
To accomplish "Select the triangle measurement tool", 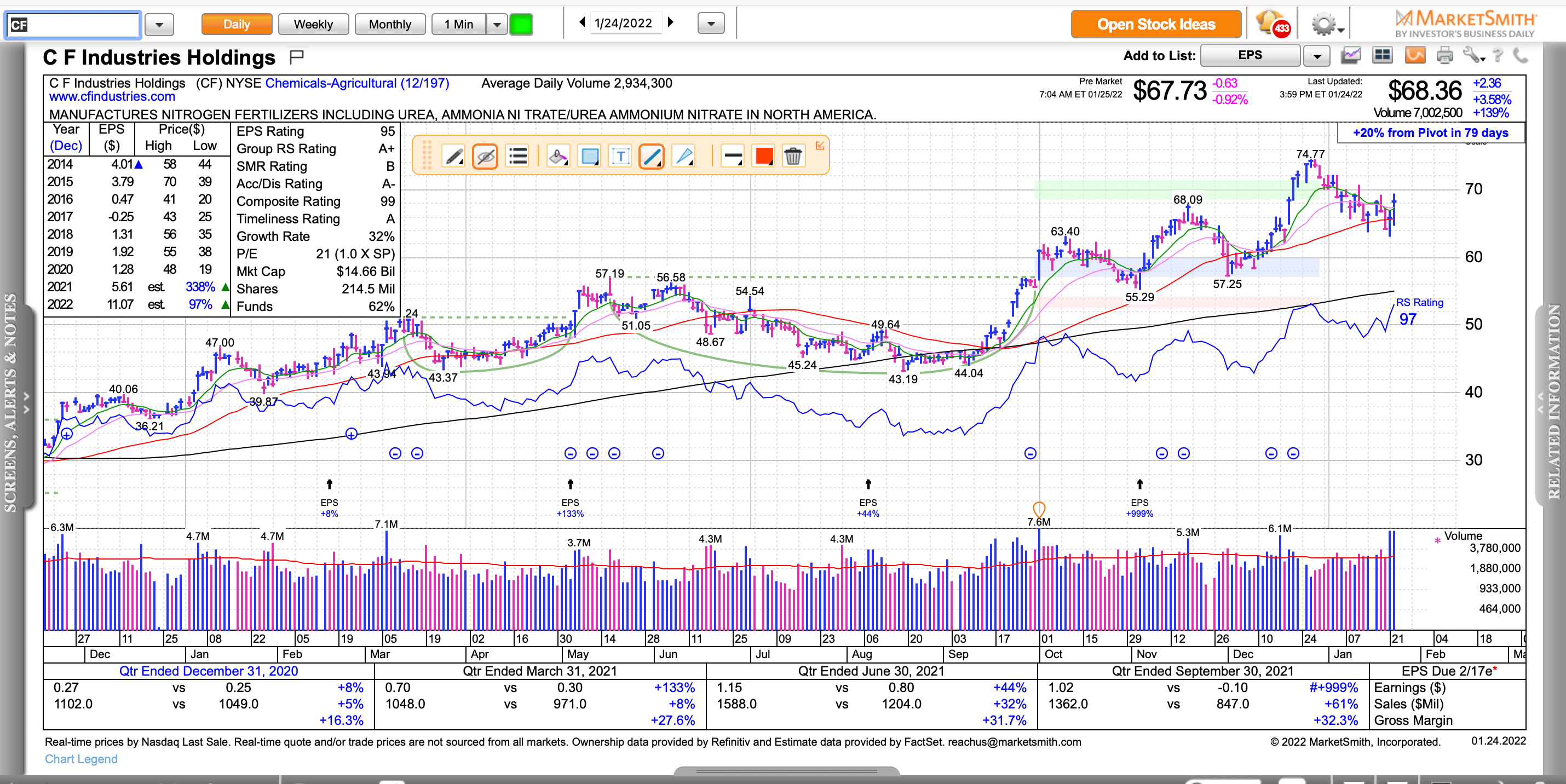I will 684,157.
